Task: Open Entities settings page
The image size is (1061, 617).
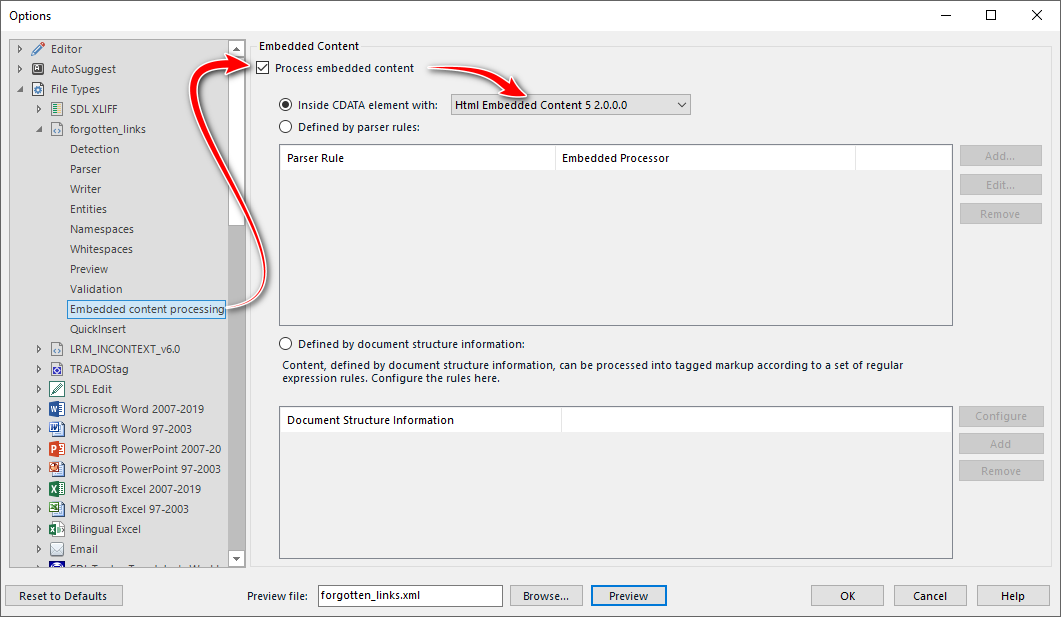Action: pos(88,209)
